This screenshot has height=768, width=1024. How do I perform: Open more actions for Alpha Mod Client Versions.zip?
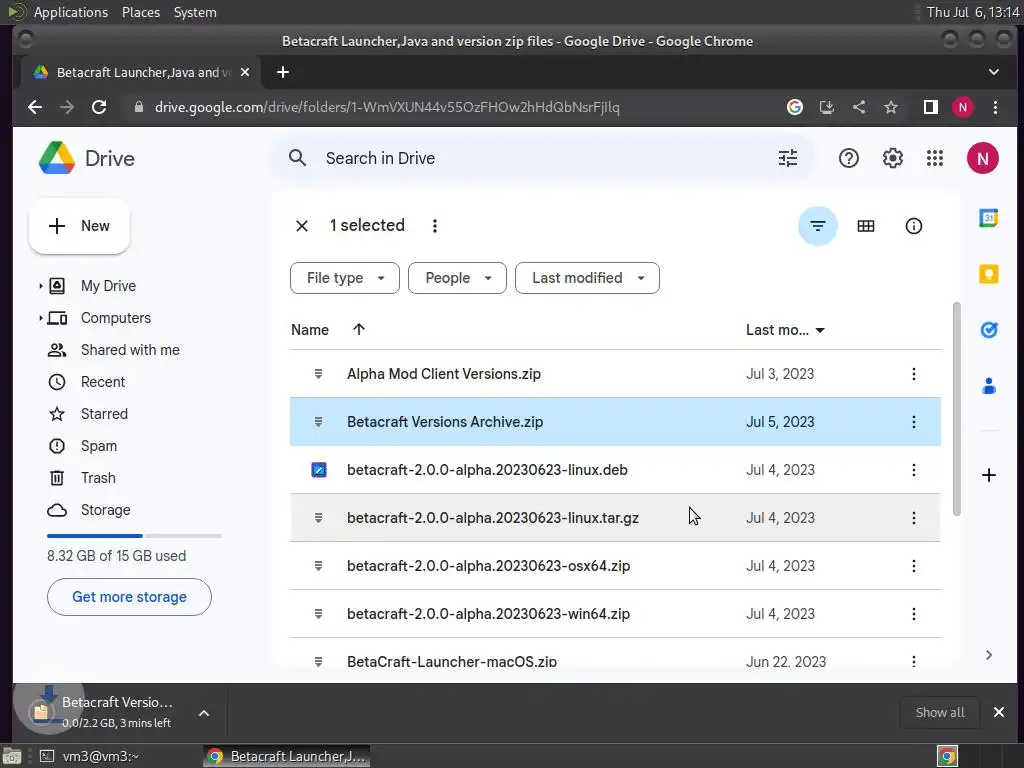(x=913, y=374)
